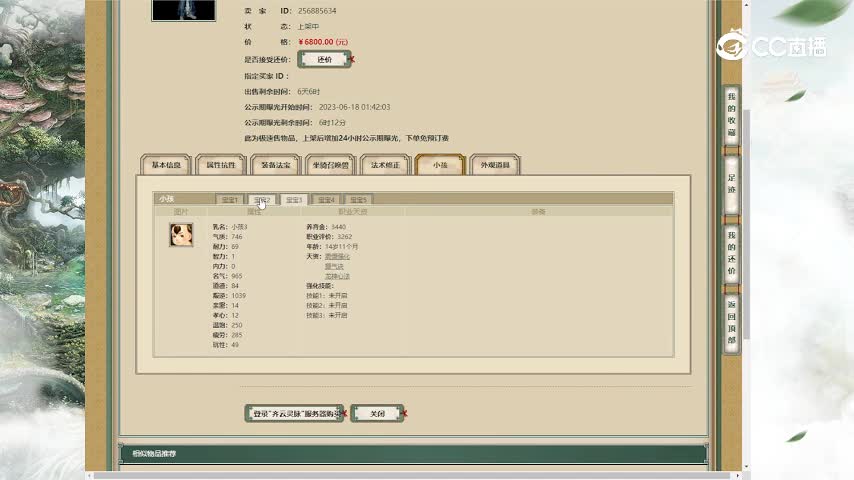Open the 足迹 sidebar item
Viewport: 854px width, 480px height.
pyautogui.click(x=732, y=184)
